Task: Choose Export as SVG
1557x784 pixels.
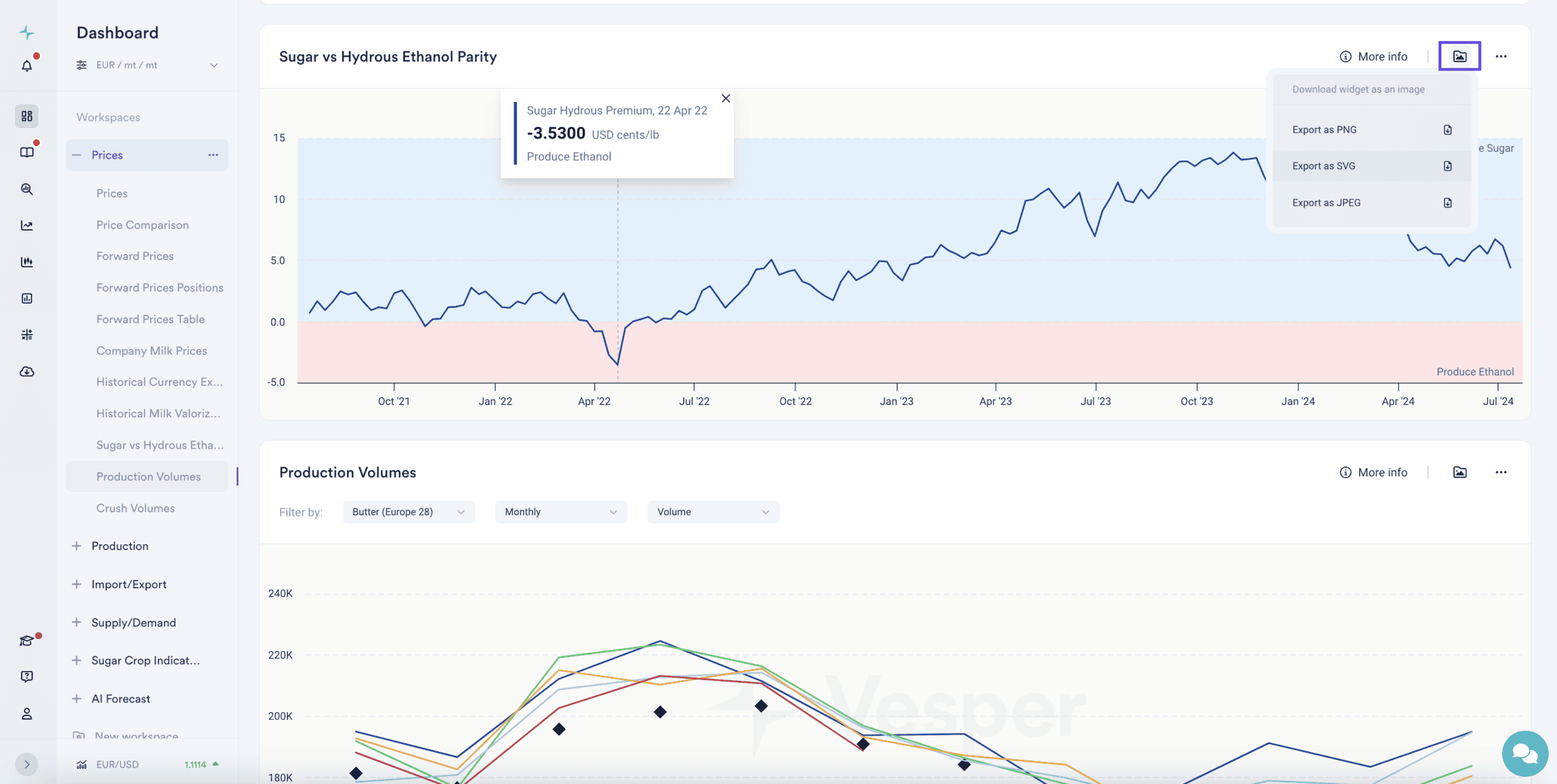Action: pos(1371,166)
